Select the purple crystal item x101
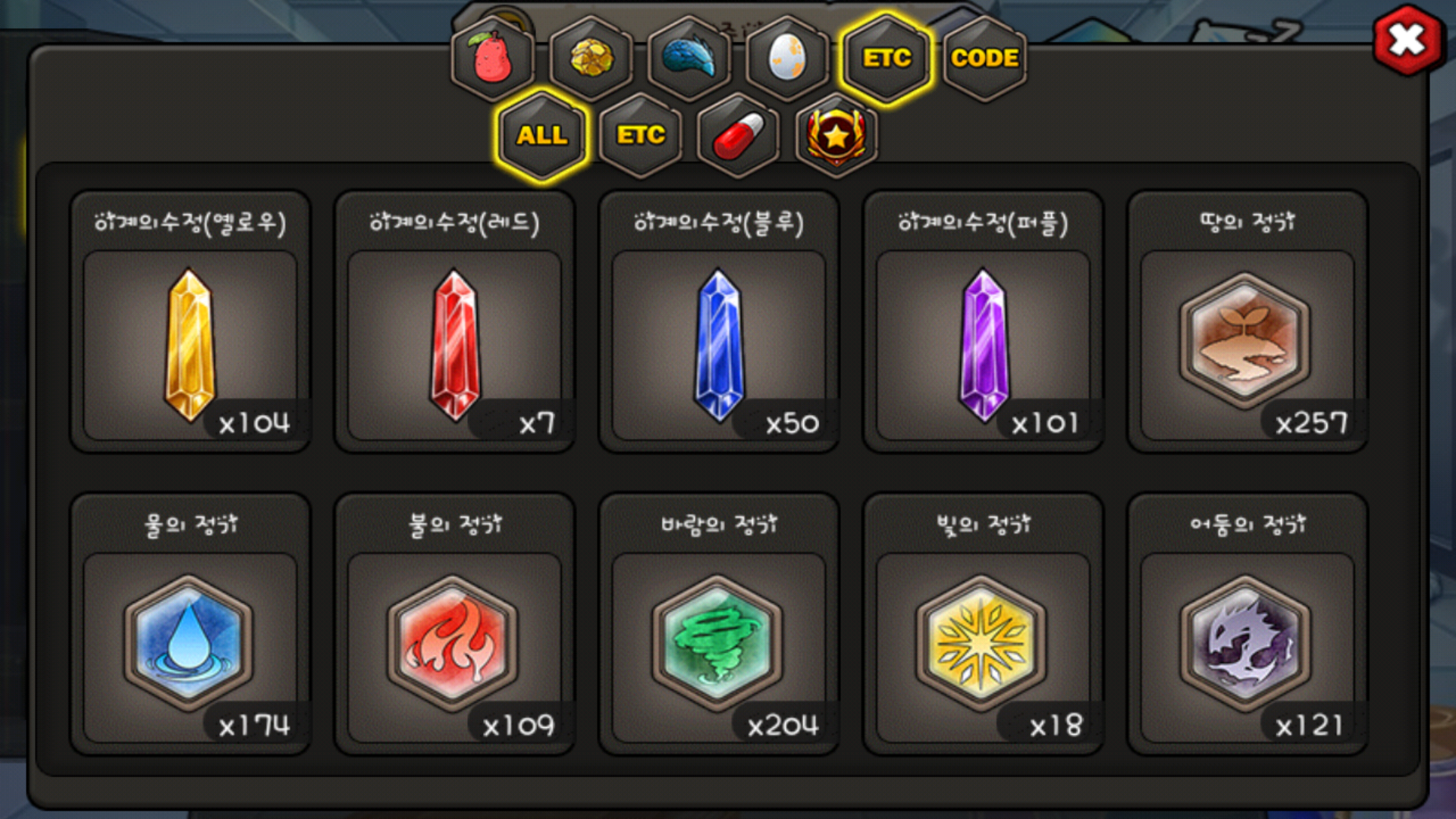 coord(984,322)
